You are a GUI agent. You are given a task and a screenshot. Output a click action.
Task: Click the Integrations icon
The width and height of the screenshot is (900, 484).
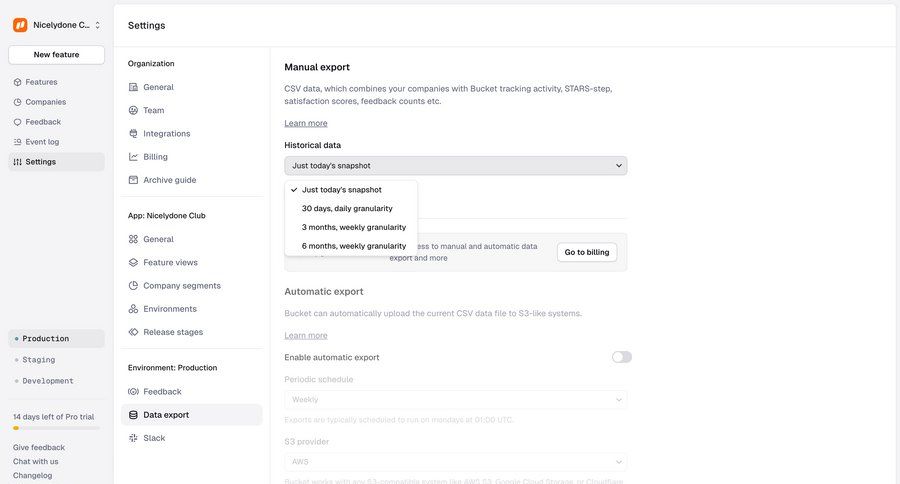[x=133, y=134]
